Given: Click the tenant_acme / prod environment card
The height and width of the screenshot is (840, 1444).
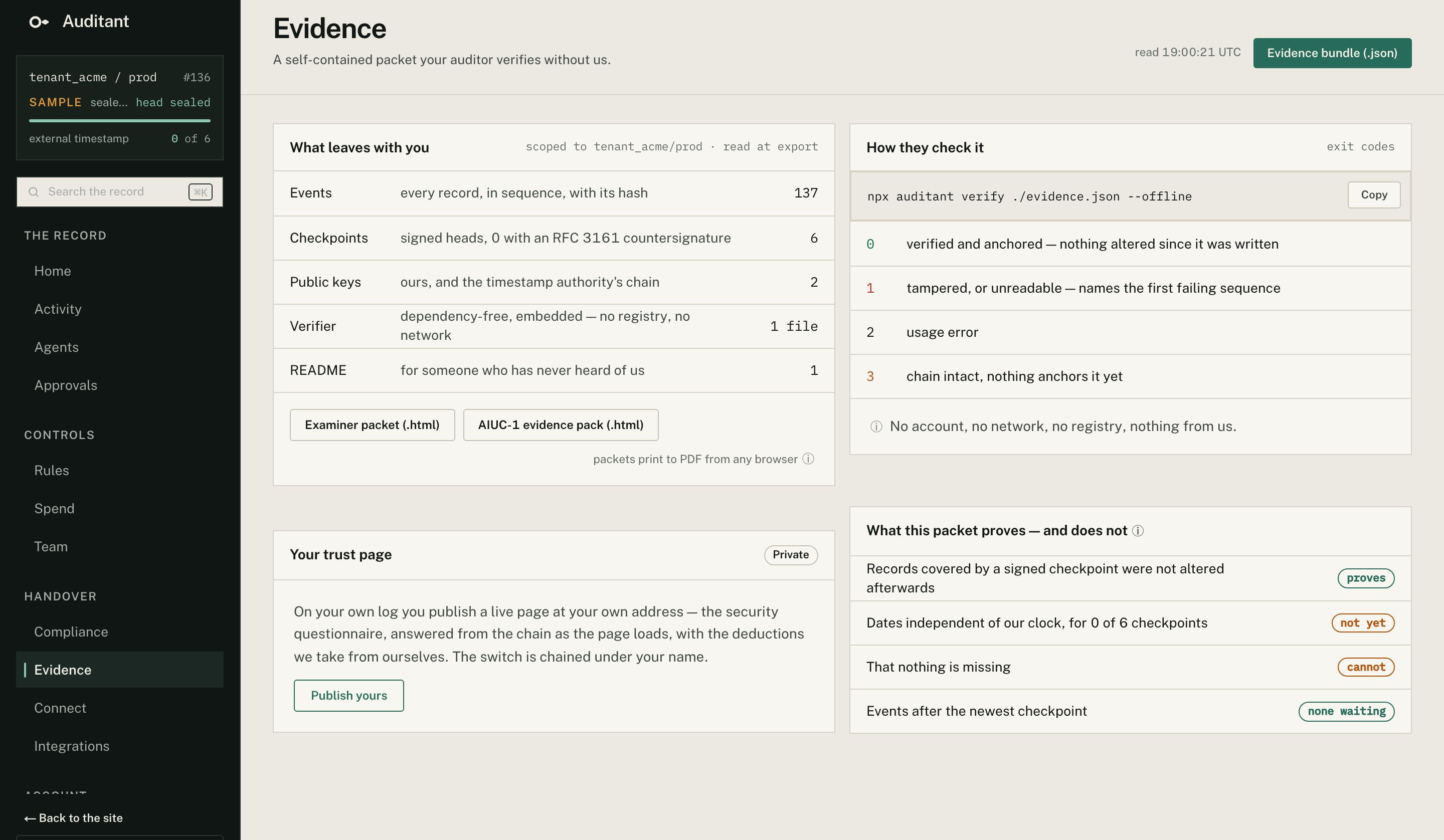Looking at the screenshot, I should [120, 108].
